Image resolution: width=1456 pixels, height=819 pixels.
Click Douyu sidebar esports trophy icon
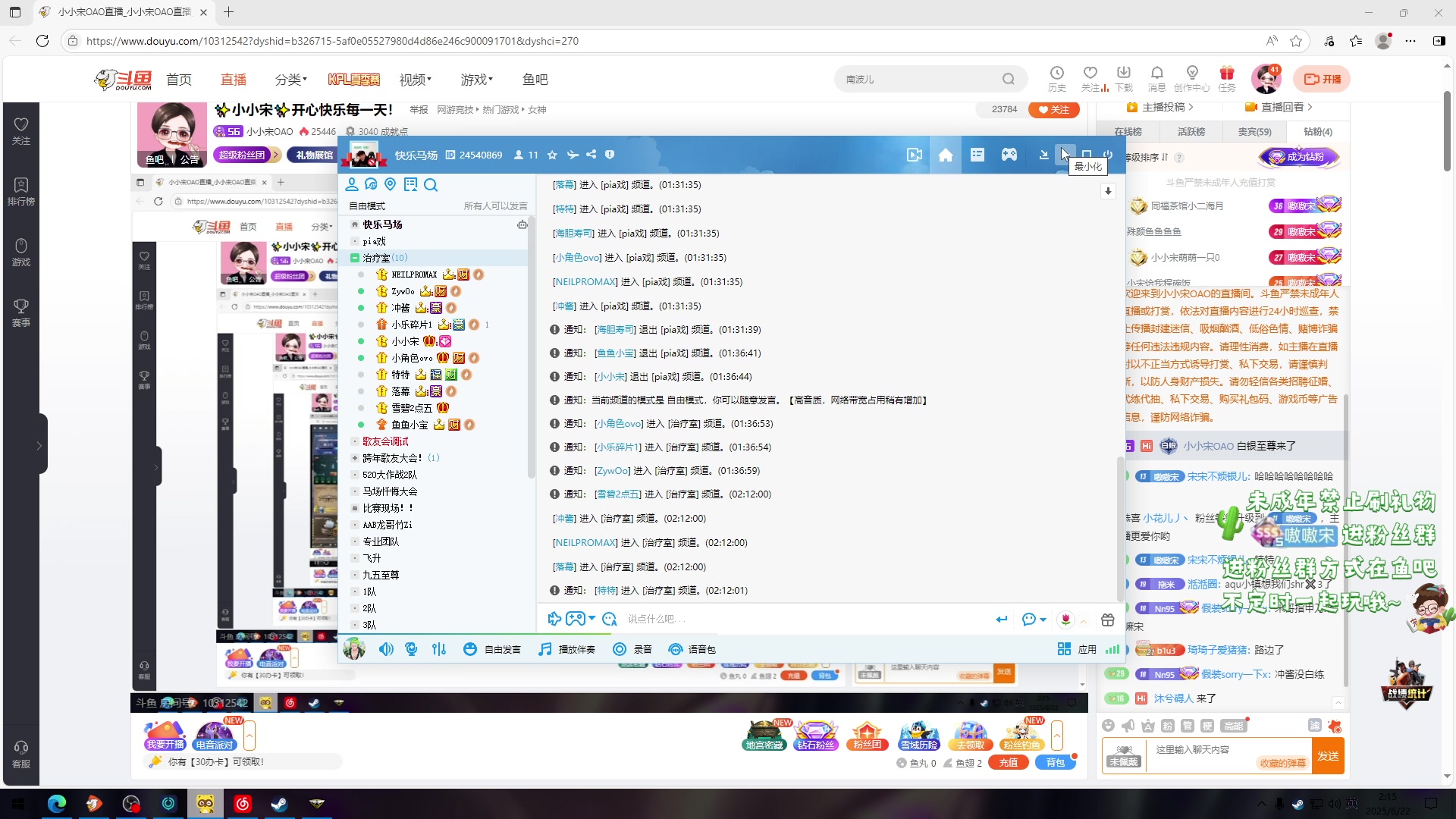tap(21, 312)
